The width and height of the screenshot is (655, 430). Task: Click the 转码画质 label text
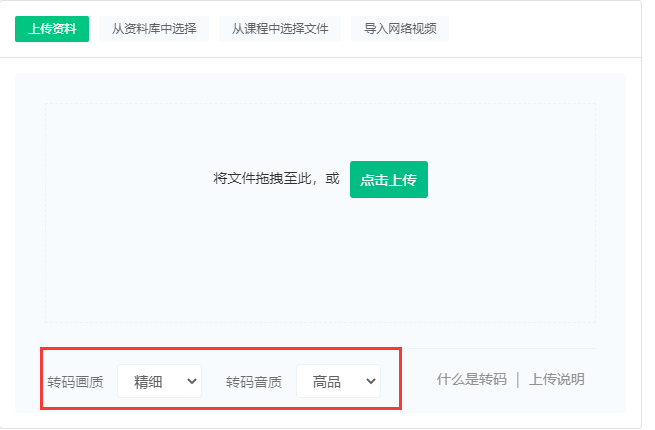[x=75, y=382]
